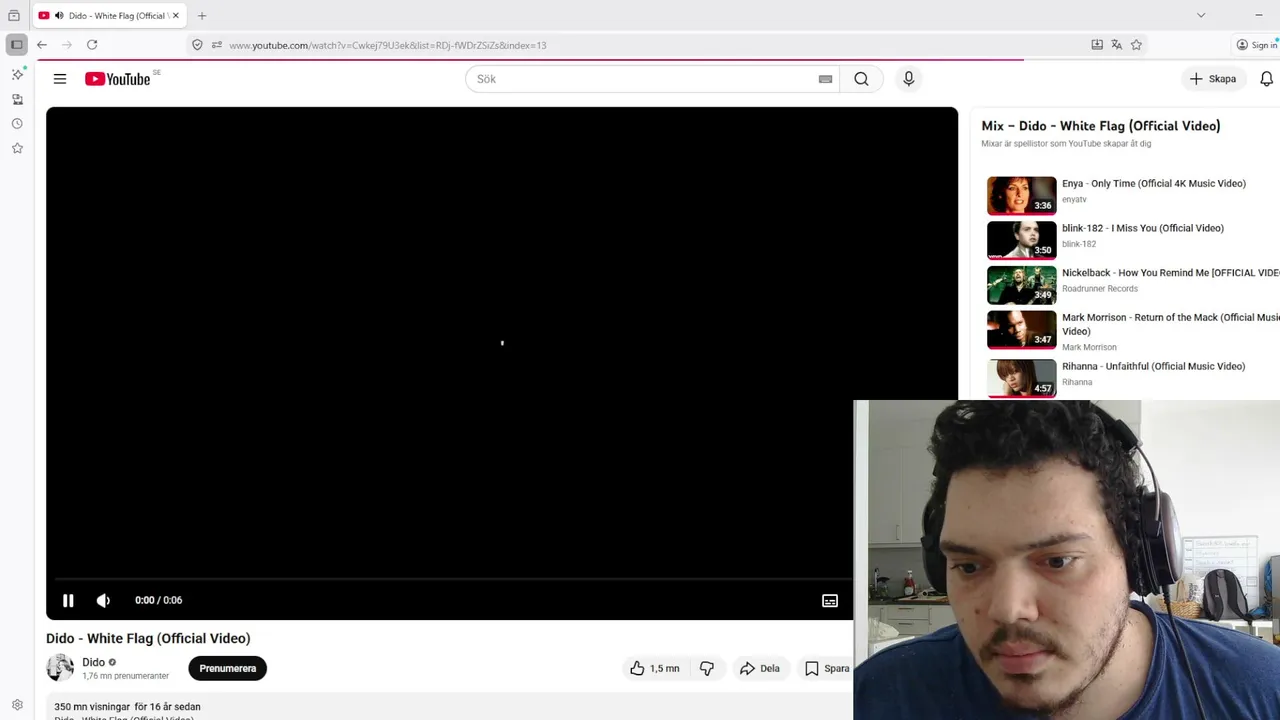Open history clock sidebar icon
This screenshot has height=720, width=1280.
point(17,124)
